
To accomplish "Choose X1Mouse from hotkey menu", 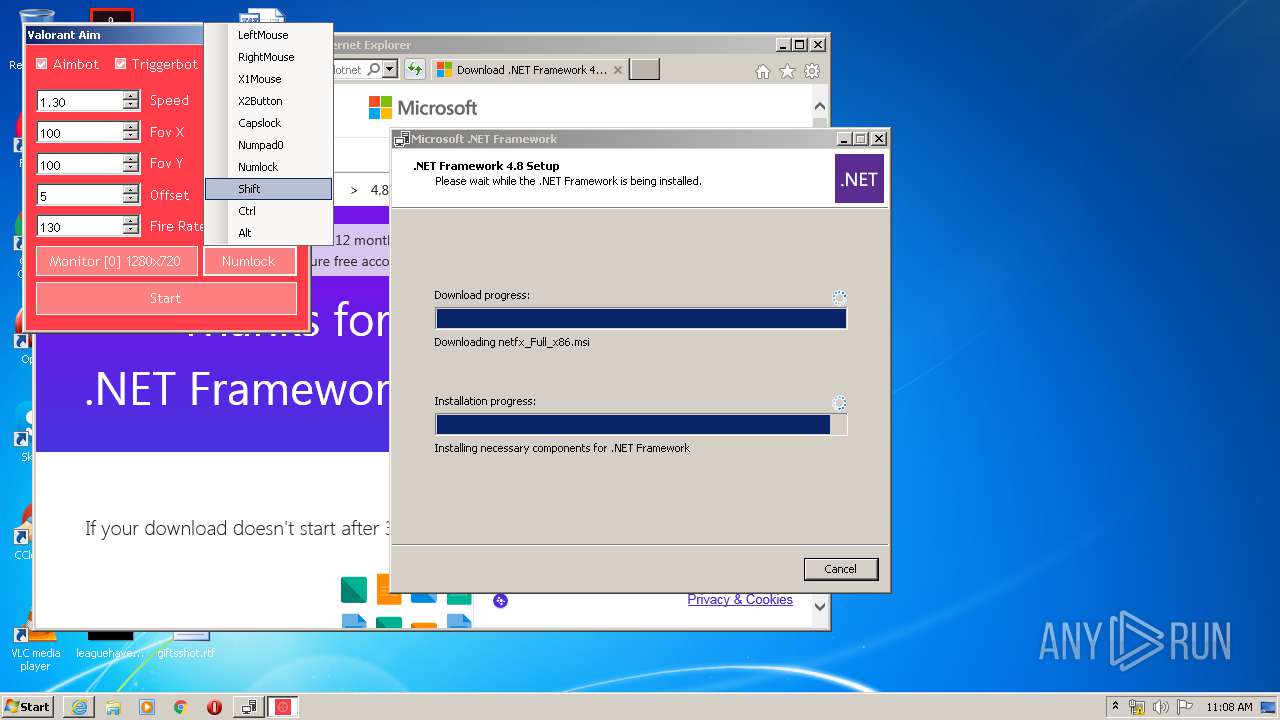I will pyautogui.click(x=268, y=79).
